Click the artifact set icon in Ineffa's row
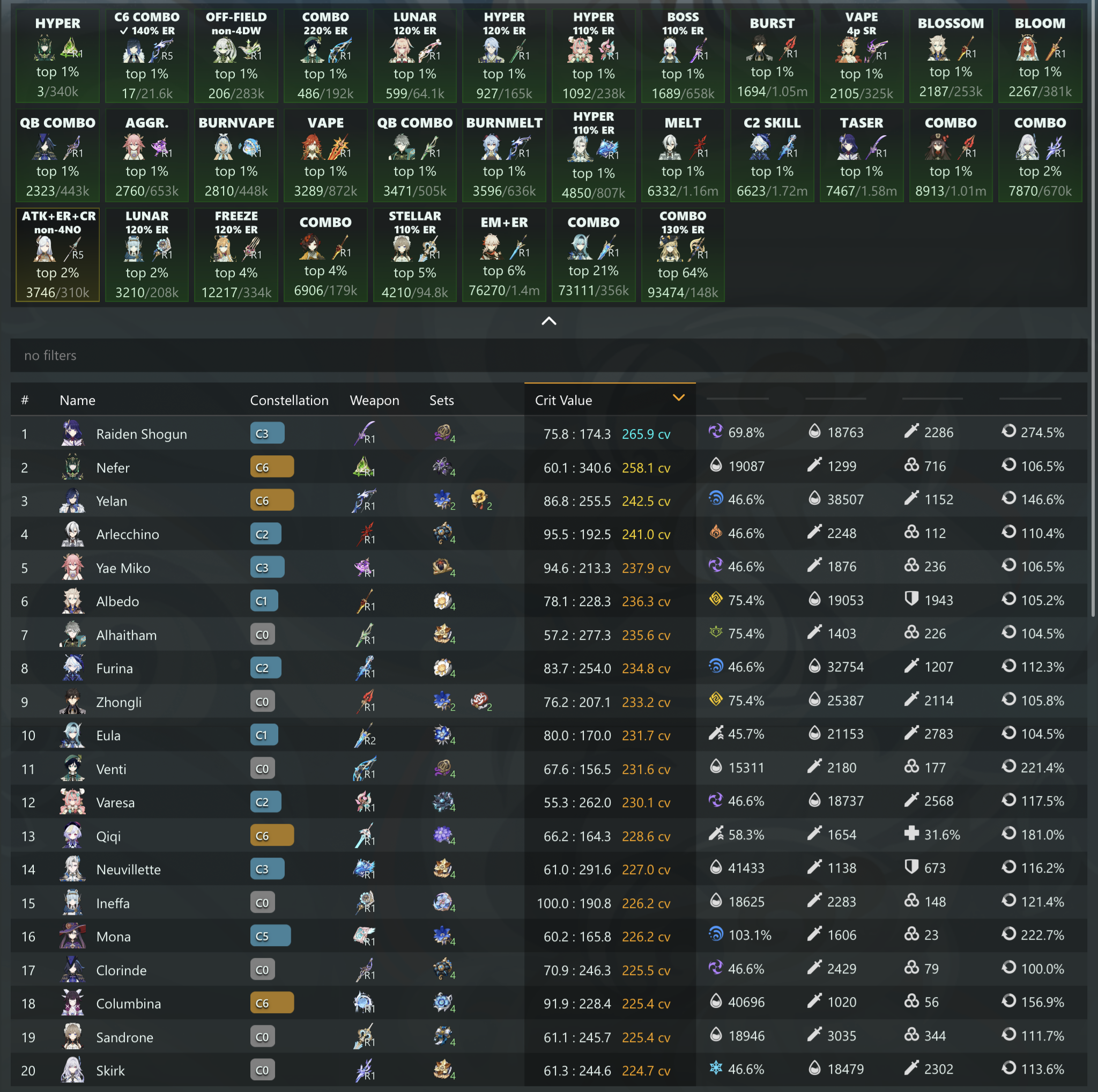Image resolution: width=1098 pixels, height=1092 pixels. click(x=443, y=903)
